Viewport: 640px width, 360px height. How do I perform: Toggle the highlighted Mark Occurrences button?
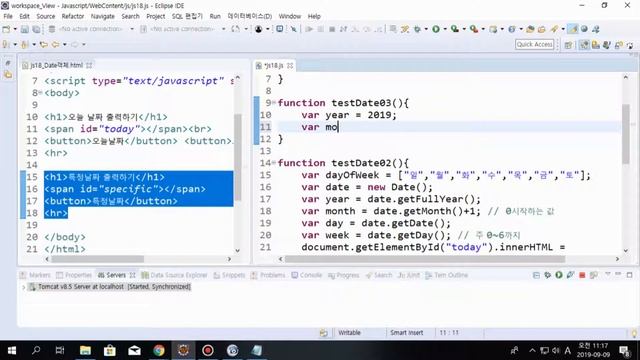[x=573, y=29]
